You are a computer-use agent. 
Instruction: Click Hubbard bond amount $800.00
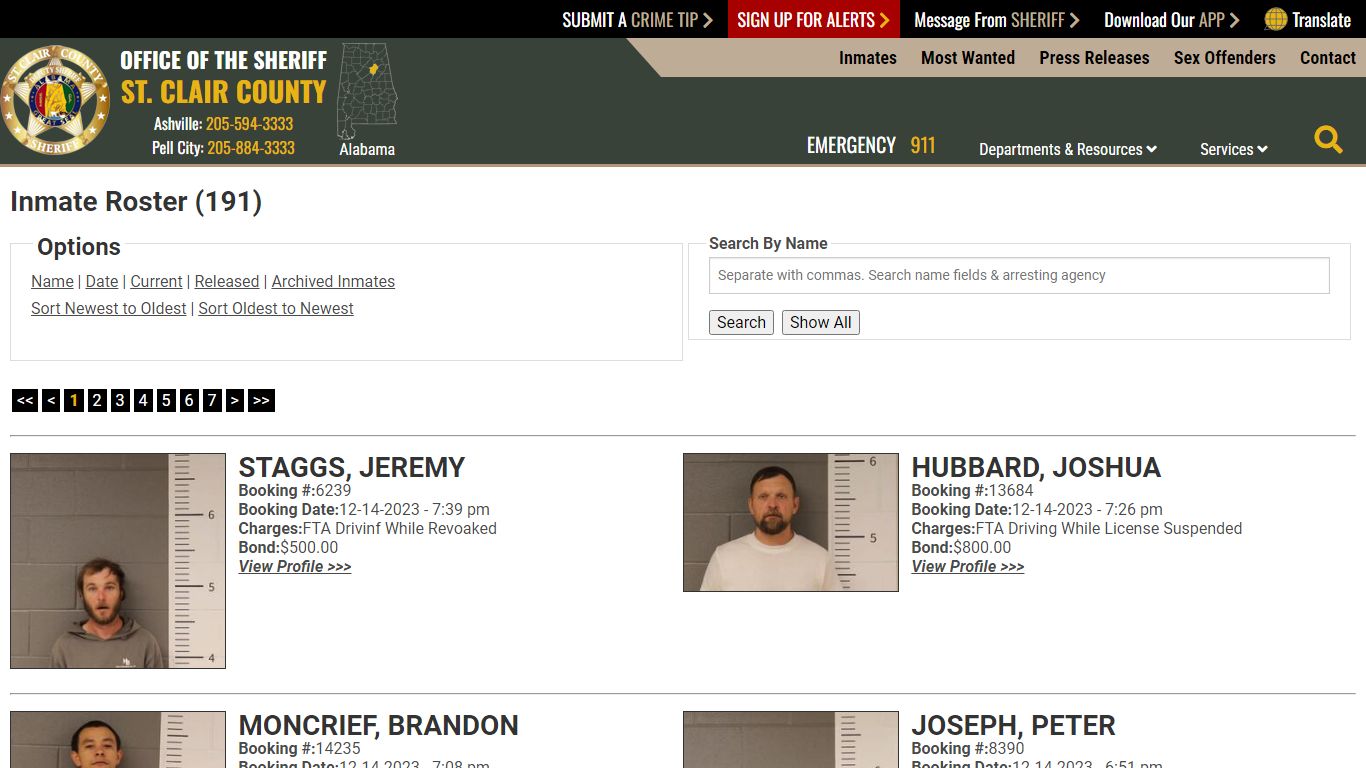point(982,548)
